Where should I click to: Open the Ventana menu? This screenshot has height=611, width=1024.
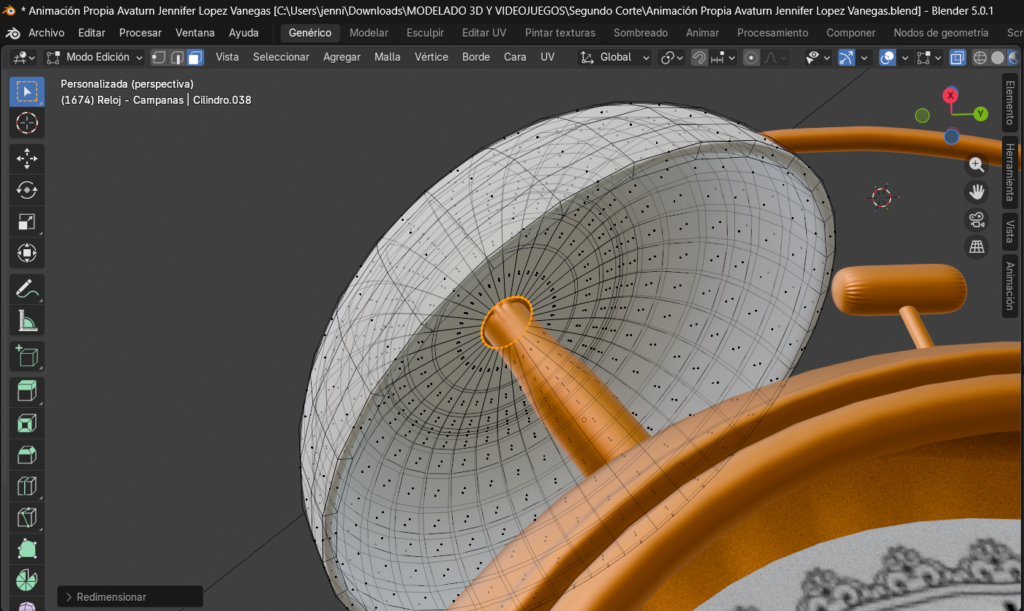[195, 33]
